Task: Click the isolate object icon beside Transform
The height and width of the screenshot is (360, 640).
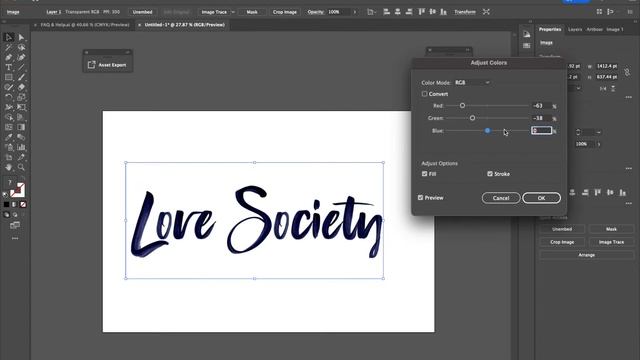Action: click(x=486, y=12)
